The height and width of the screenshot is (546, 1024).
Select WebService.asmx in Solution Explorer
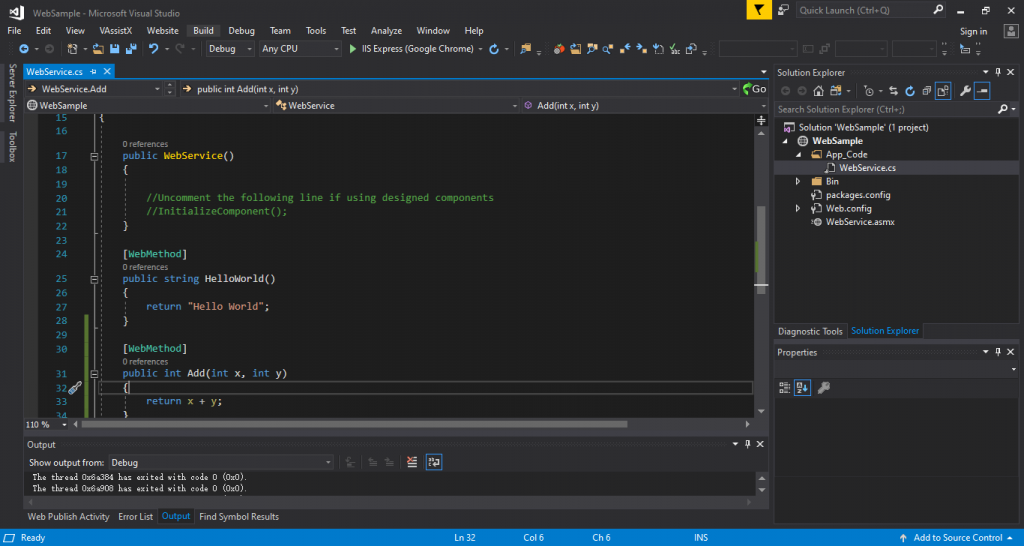pyautogui.click(x=859, y=222)
